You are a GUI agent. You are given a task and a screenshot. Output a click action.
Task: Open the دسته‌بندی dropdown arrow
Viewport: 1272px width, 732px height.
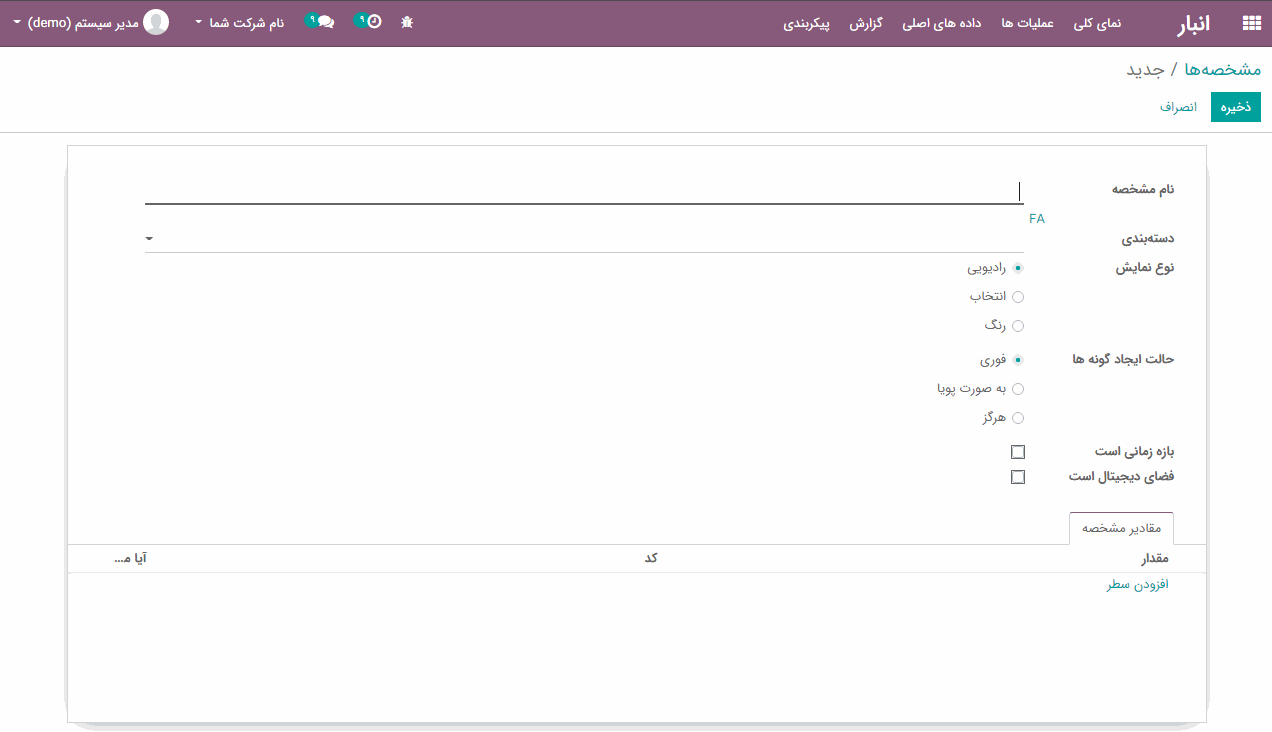coord(149,239)
